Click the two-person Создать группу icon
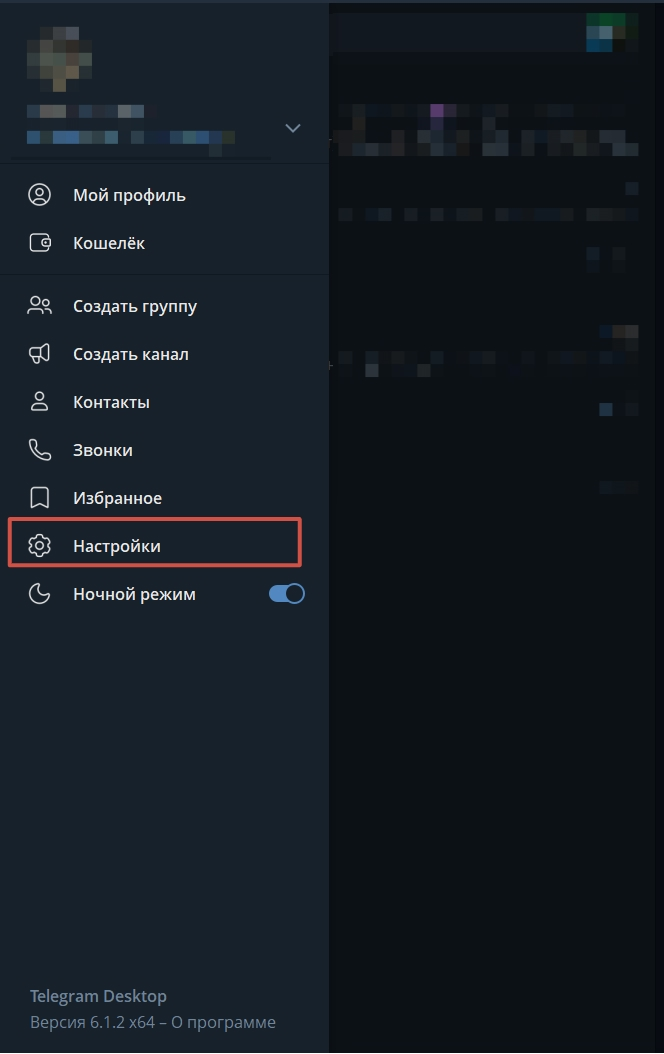Image resolution: width=664 pixels, height=1054 pixels. pos(39,306)
